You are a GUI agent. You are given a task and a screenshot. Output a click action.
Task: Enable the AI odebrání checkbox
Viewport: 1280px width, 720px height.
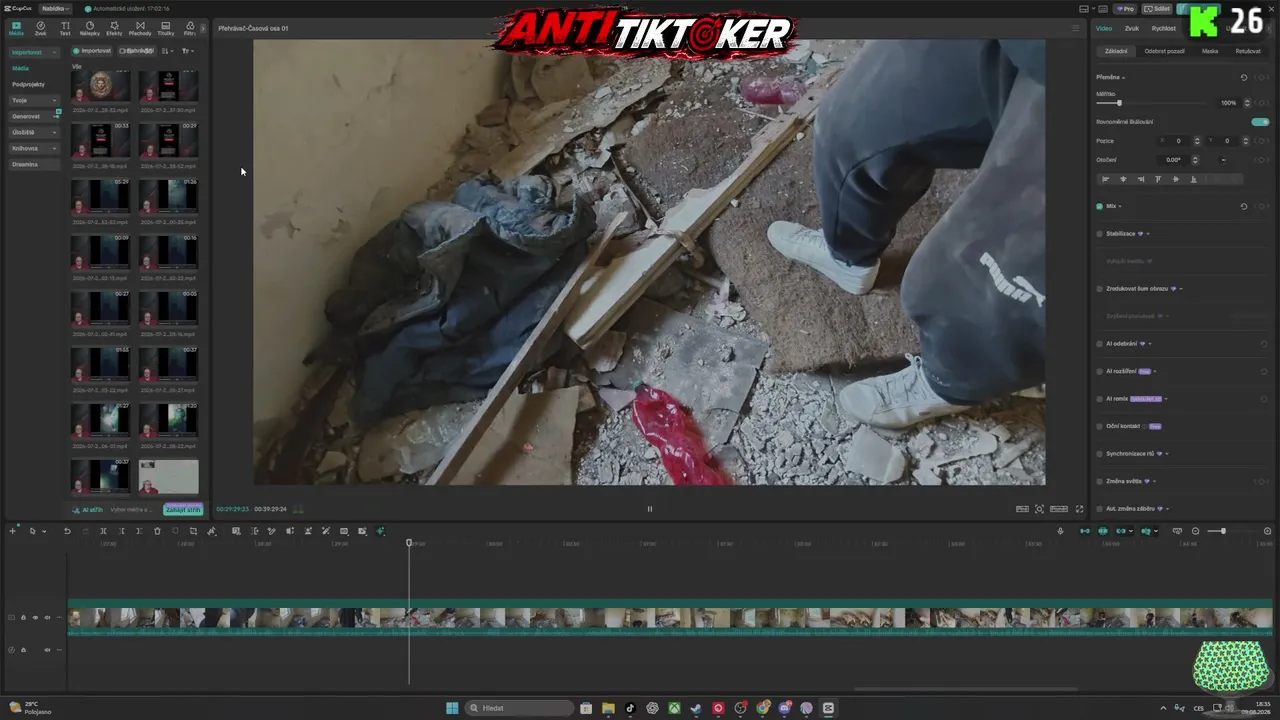[x=1099, y=344]
